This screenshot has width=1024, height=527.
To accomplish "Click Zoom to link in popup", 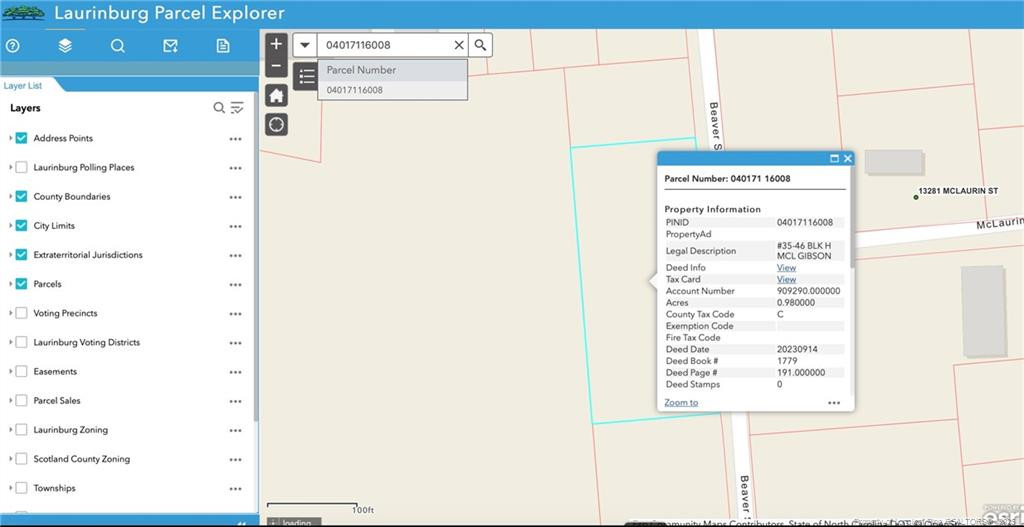I will pyautogui.click(x=681, y=402).
